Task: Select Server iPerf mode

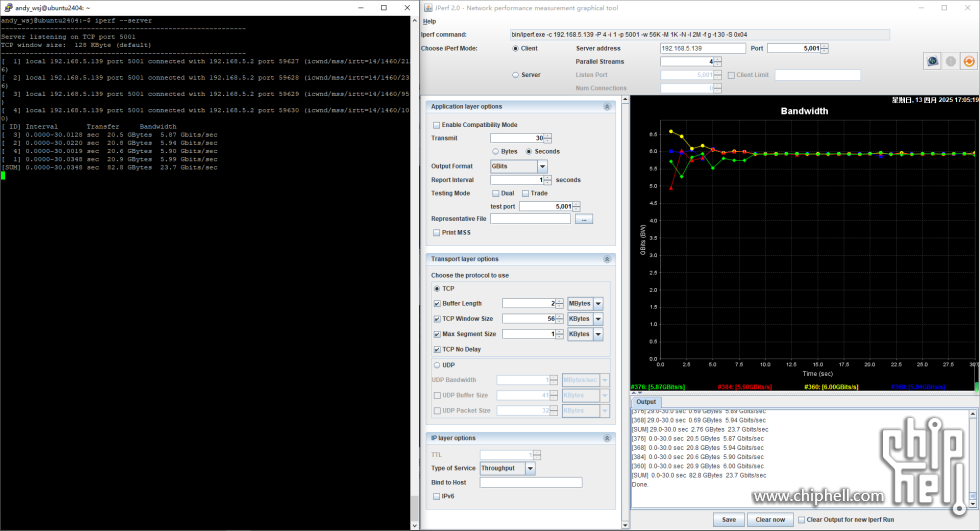Action: pos(516,75)
